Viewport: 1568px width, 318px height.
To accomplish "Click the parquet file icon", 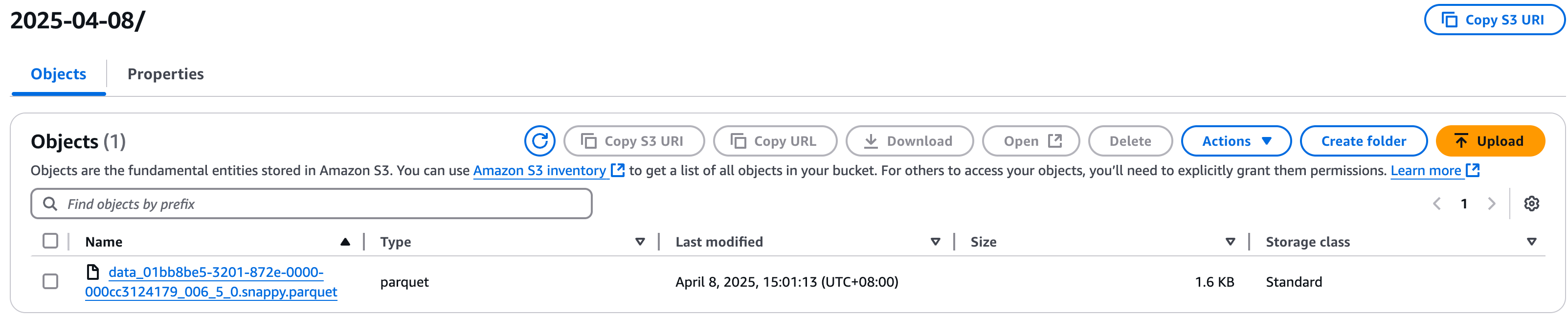I will 93,272.
